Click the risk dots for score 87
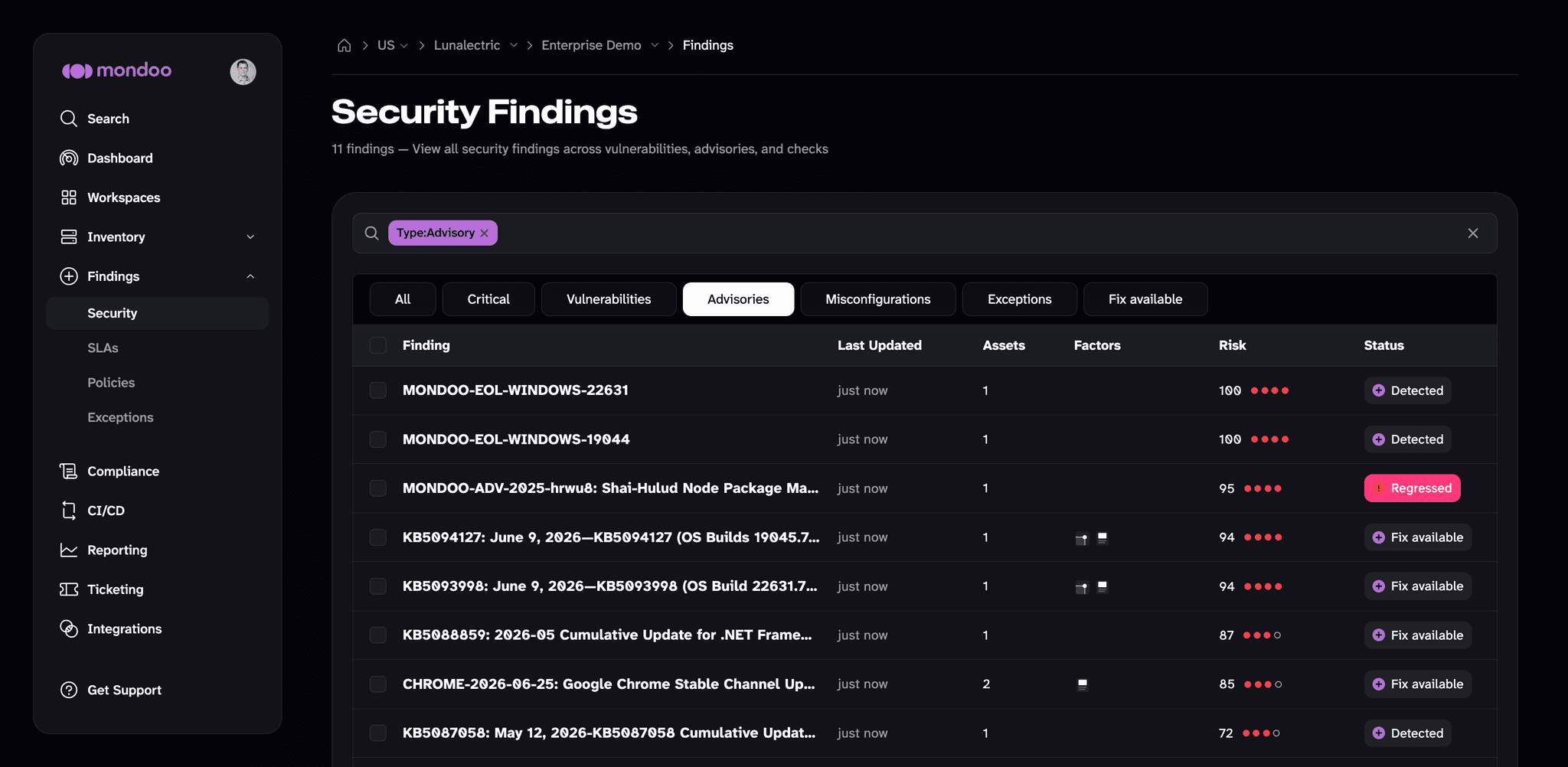The image size is (1568, 767). point(1262,635)
